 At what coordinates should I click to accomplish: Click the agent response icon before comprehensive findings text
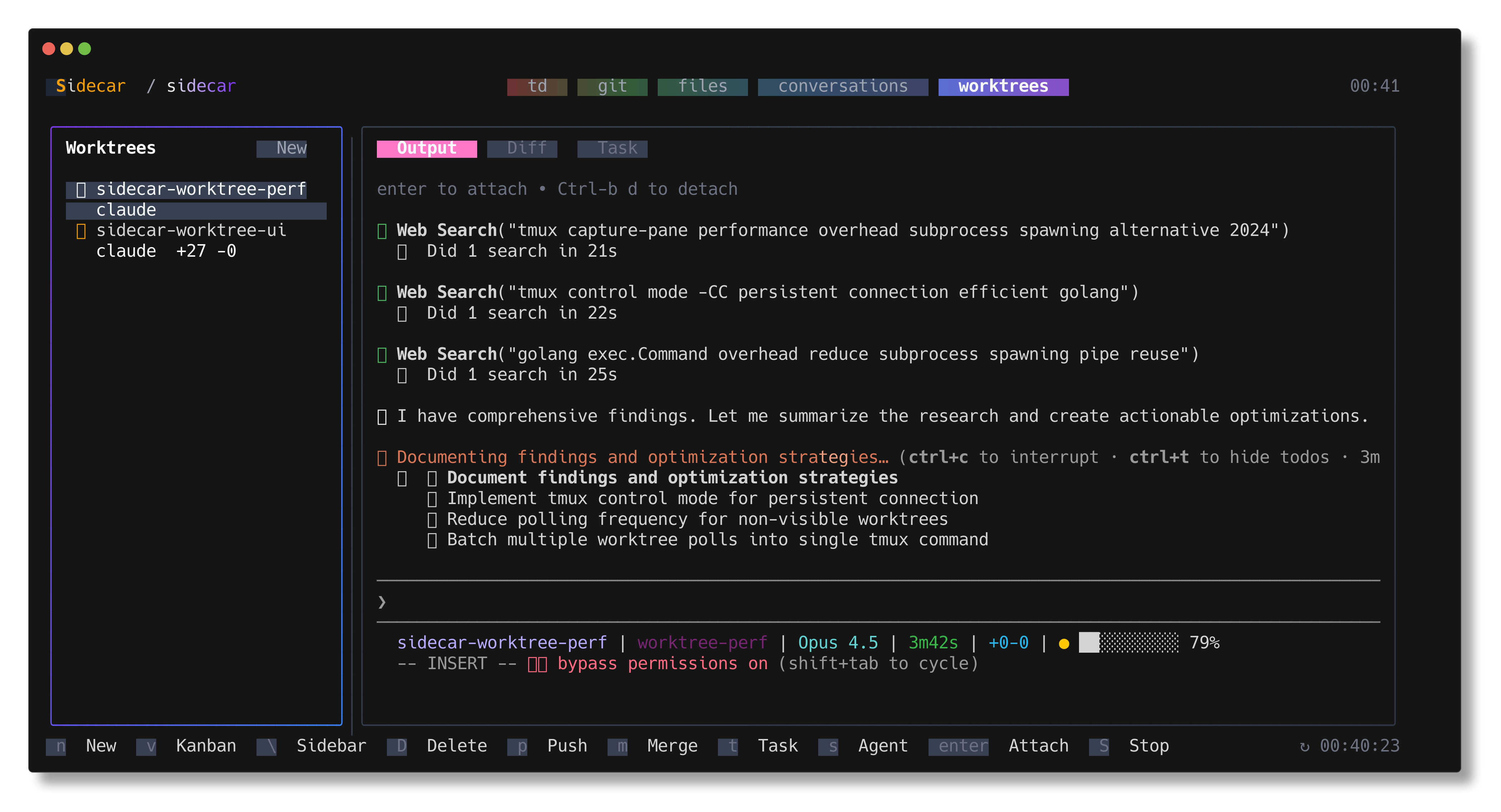click(x=382, y=416)
